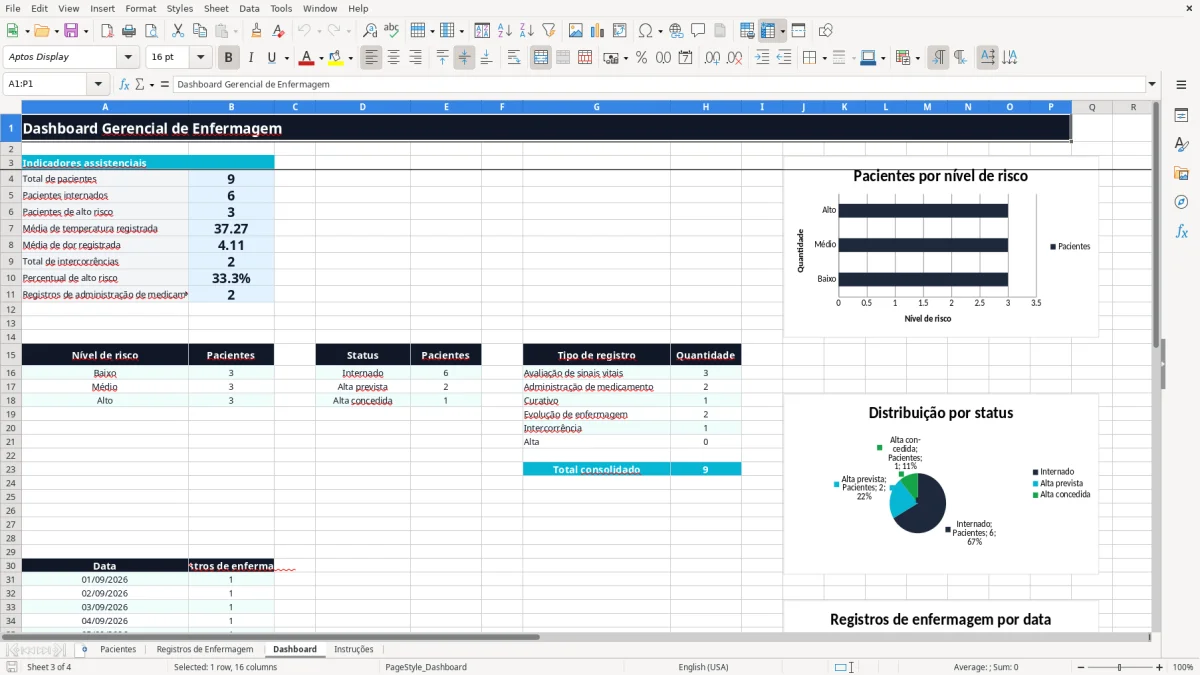Click the formula input line
Screen dimensions: 1200x675
click(659, 84)
